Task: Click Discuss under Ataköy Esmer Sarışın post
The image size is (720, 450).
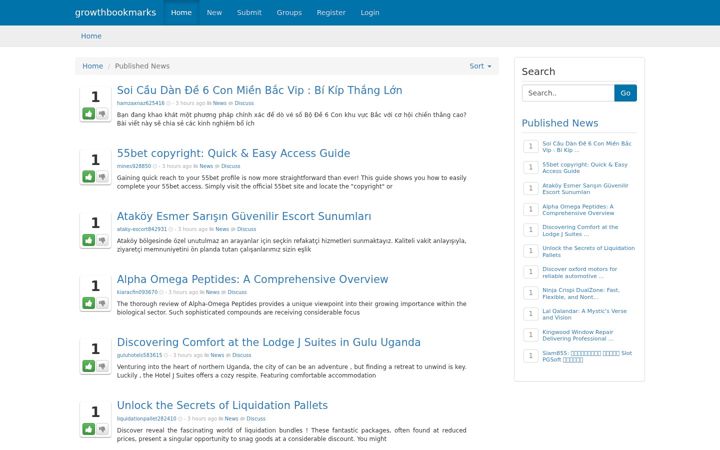Action: point(247,229)
